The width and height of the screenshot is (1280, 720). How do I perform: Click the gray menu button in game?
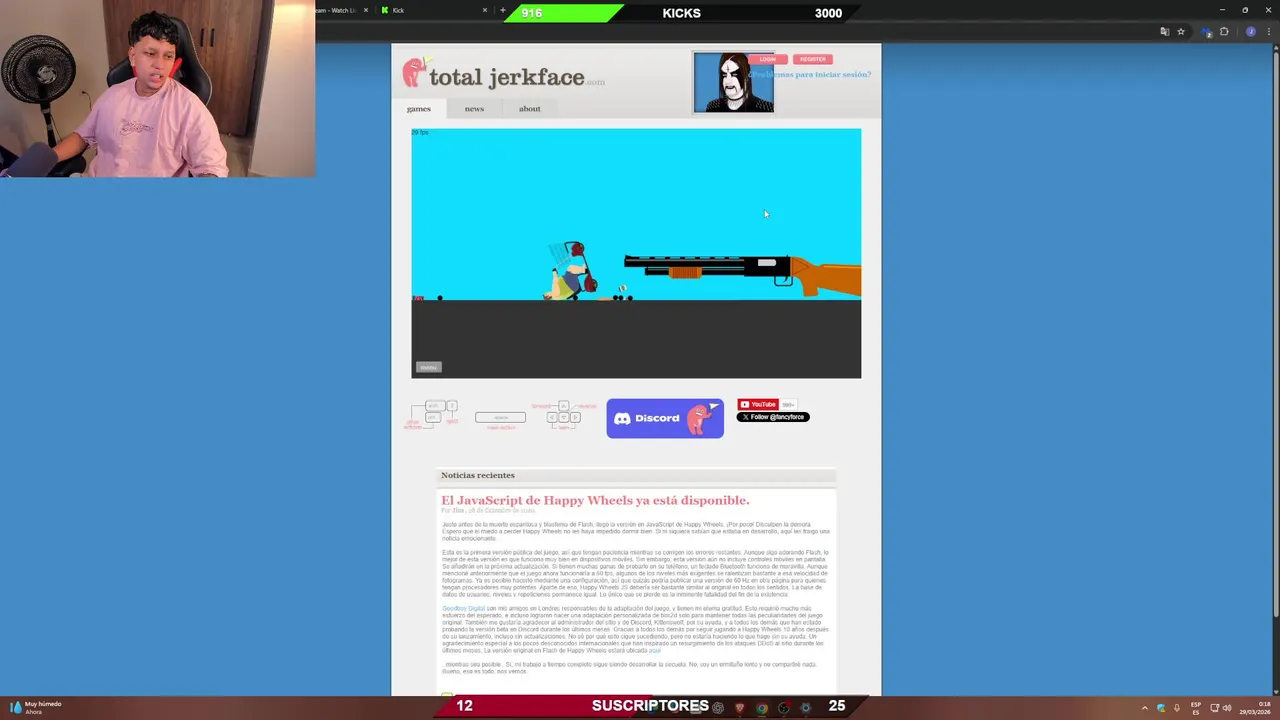tap(428, 367)
